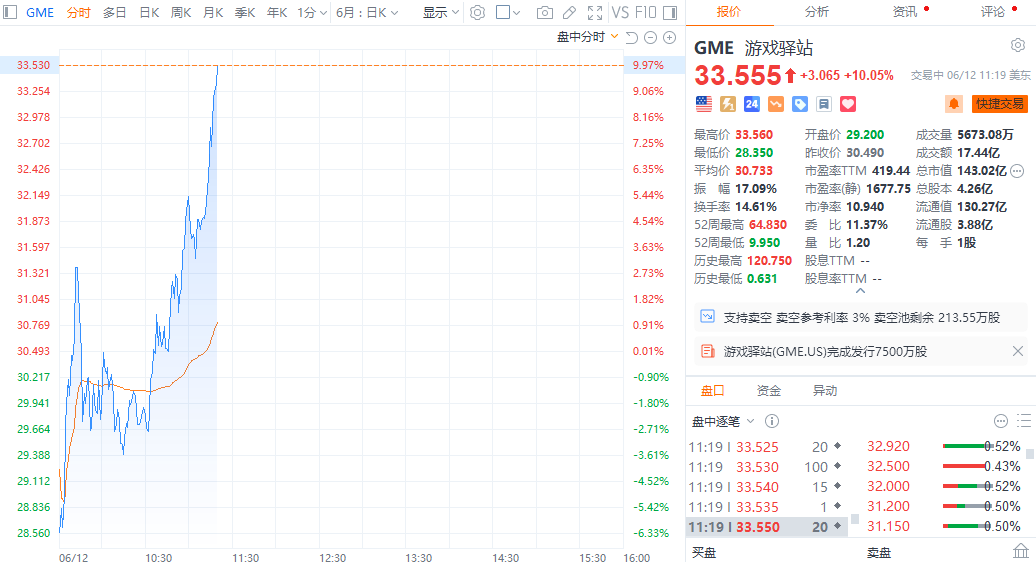Collapse the quote details chevron
The image size is (1036, 562).
[860, 291]
